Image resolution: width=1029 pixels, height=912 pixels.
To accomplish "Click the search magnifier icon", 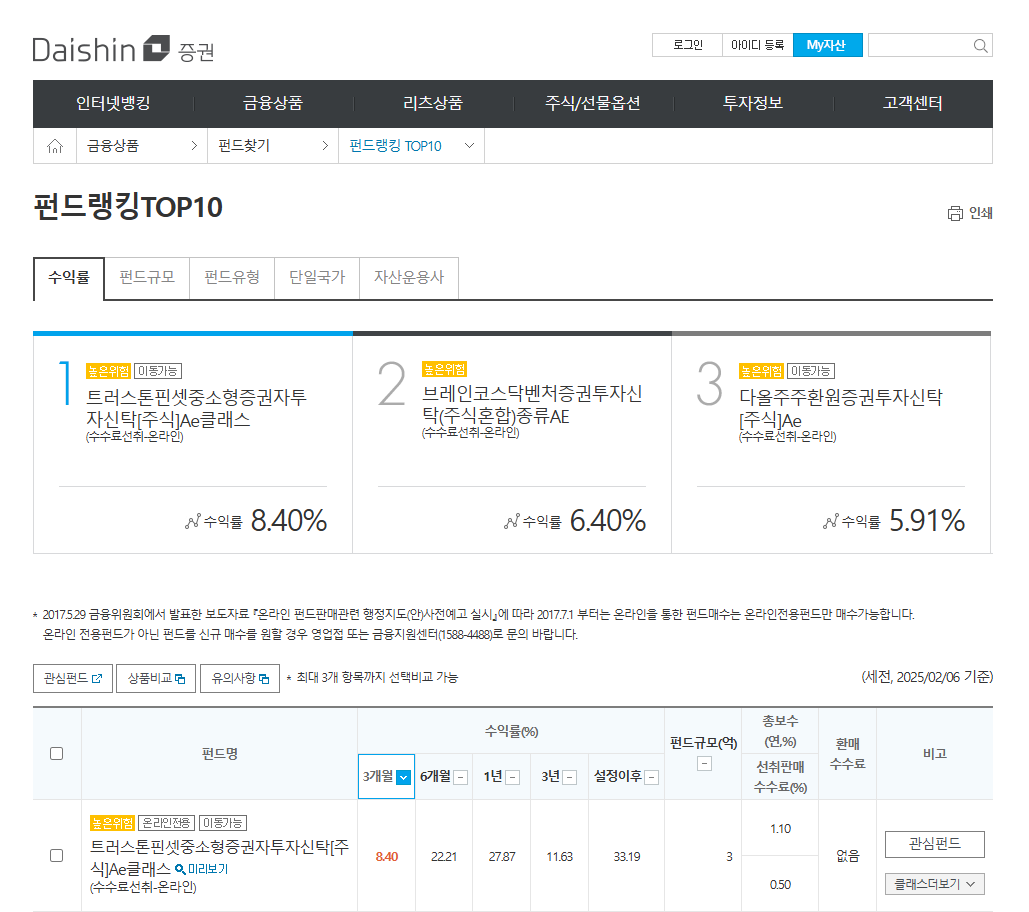I will tap(980, 44).
